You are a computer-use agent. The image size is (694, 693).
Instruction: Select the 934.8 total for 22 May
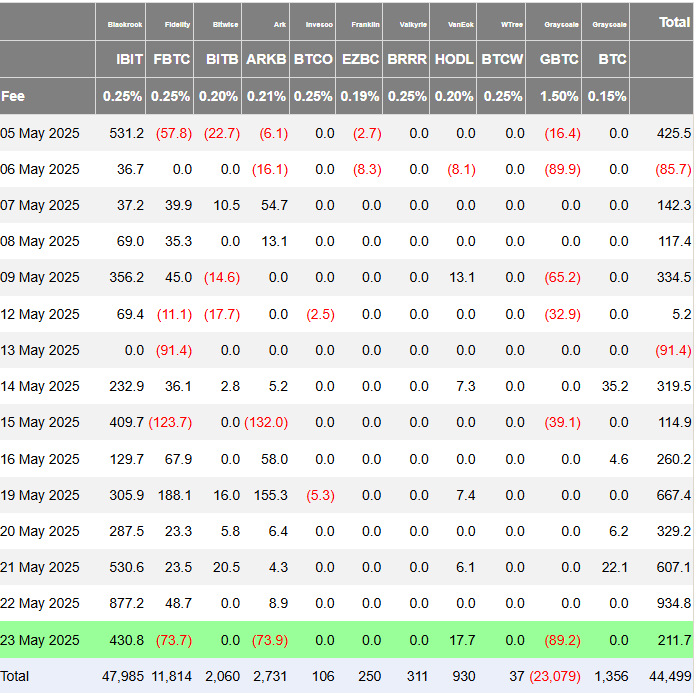673,603
